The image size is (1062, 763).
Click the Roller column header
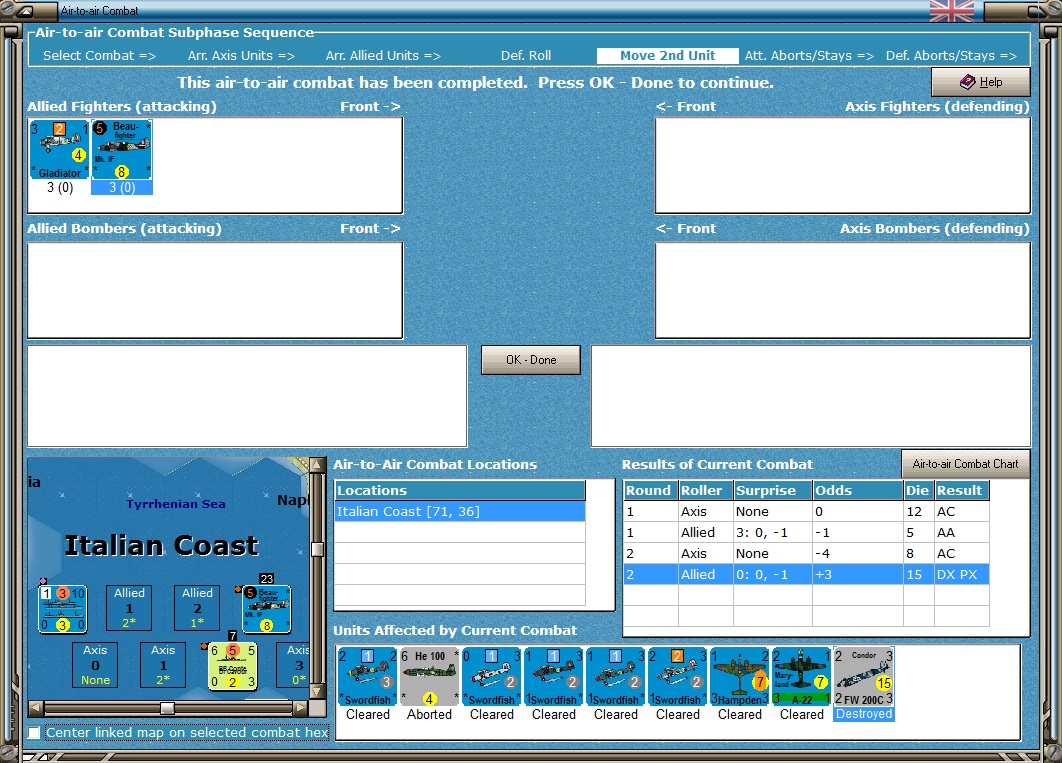(x=706, y=490)
